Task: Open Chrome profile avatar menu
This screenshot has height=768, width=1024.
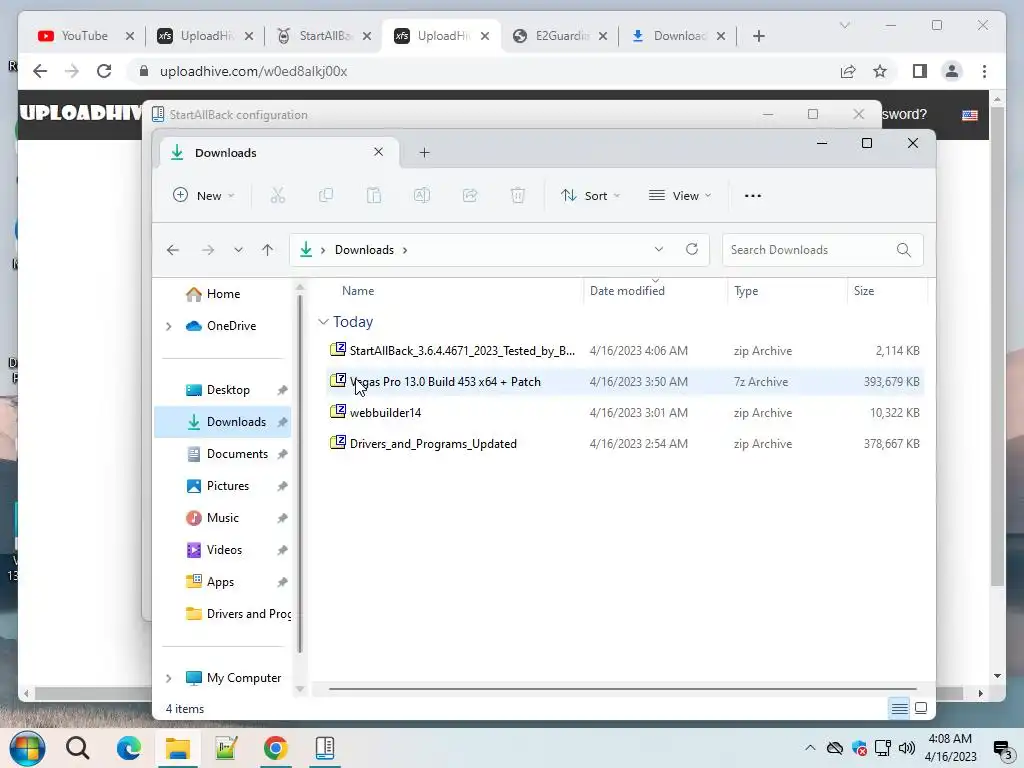Action: pos(952,71)
